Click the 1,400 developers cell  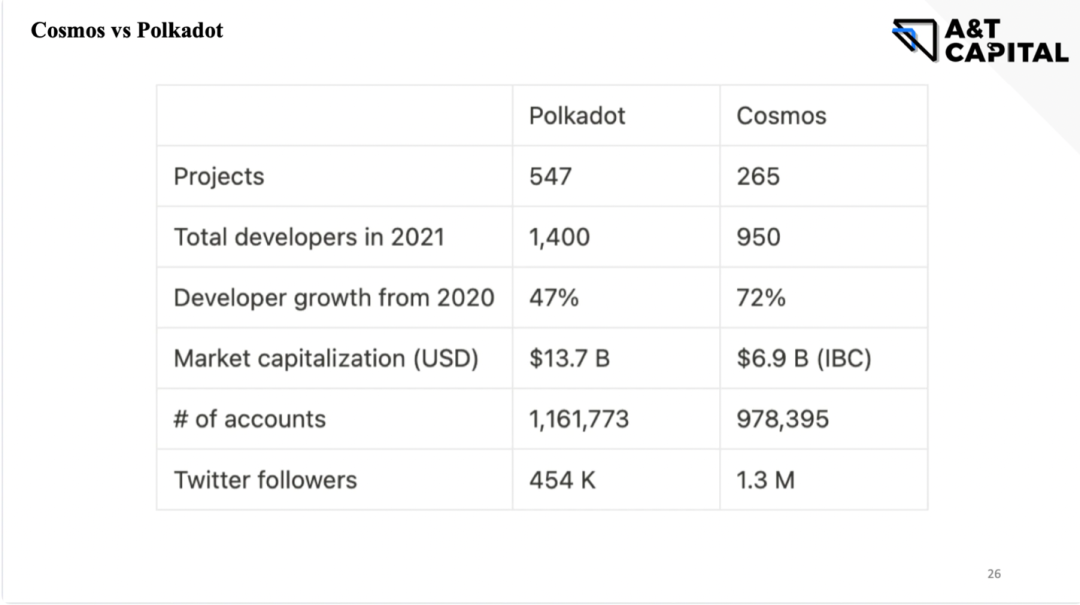click(559, 237)
